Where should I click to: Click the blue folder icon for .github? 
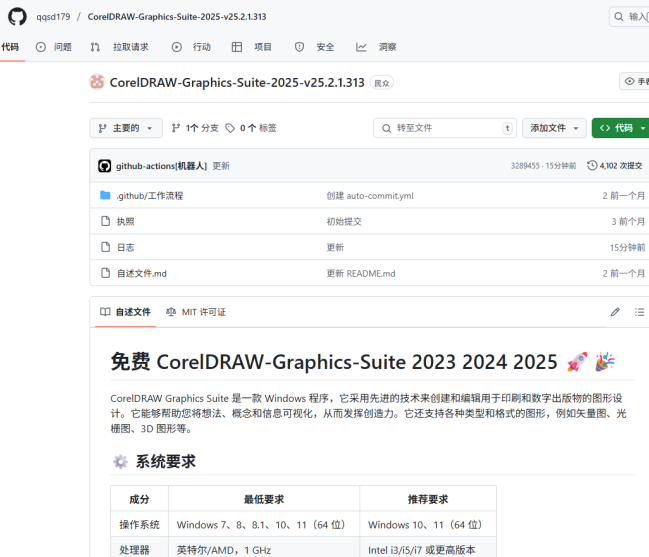(105, 195)
